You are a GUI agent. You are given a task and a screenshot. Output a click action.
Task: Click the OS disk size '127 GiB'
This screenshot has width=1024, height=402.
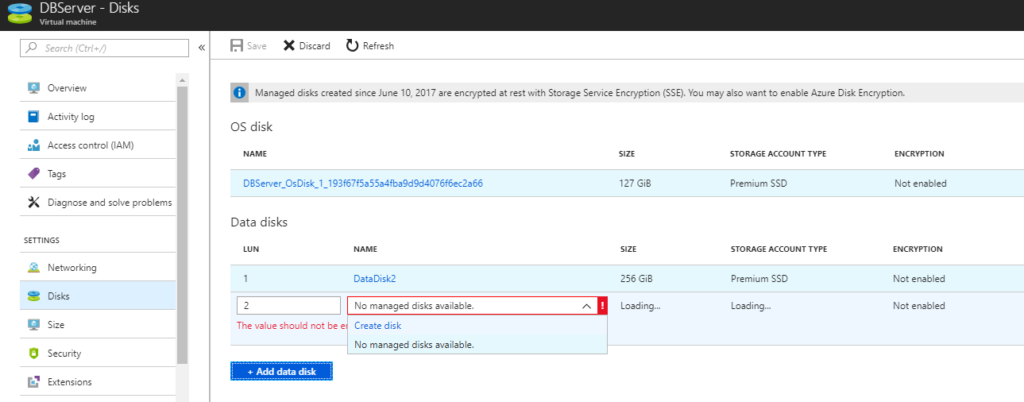(635, 183)
